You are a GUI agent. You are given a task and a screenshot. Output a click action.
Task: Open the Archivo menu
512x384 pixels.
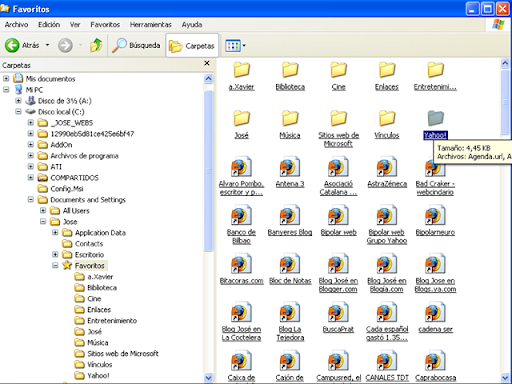click(16, 25)
